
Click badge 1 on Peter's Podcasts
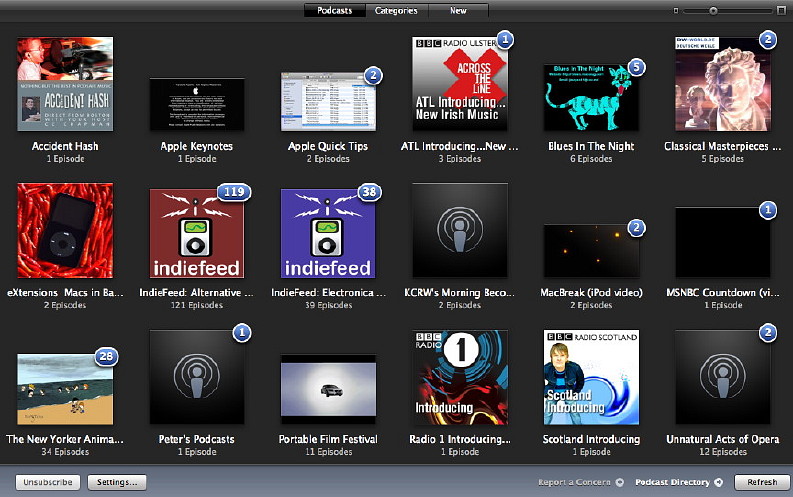pyautogui.click(x=242, y=333)
